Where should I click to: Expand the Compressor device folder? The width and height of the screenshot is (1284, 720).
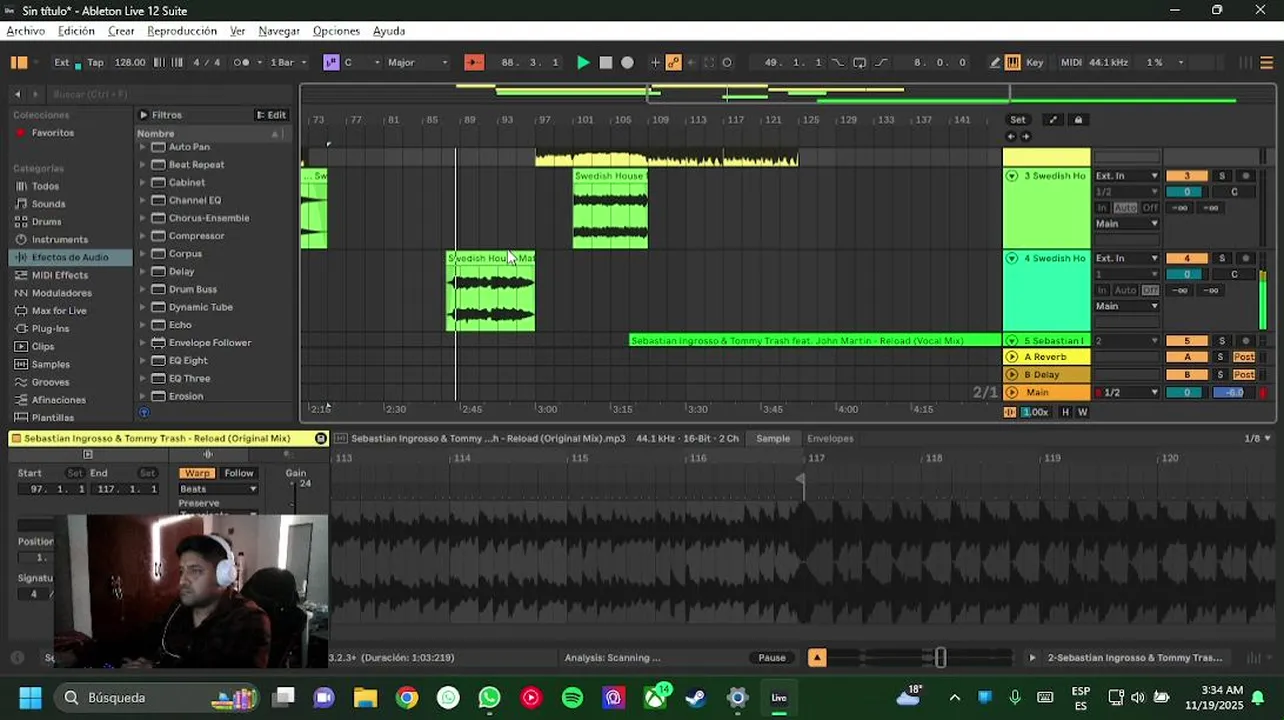[x=143, y=236]
